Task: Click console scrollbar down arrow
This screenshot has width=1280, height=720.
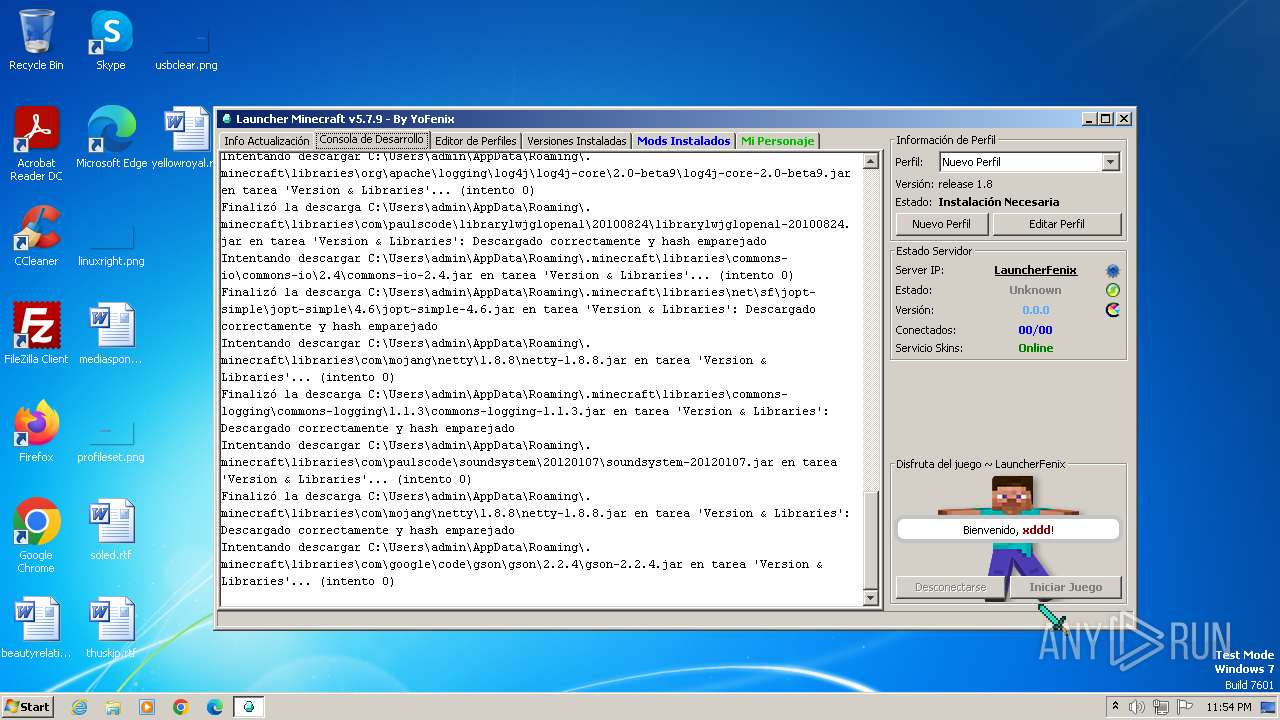Action: 870,597
